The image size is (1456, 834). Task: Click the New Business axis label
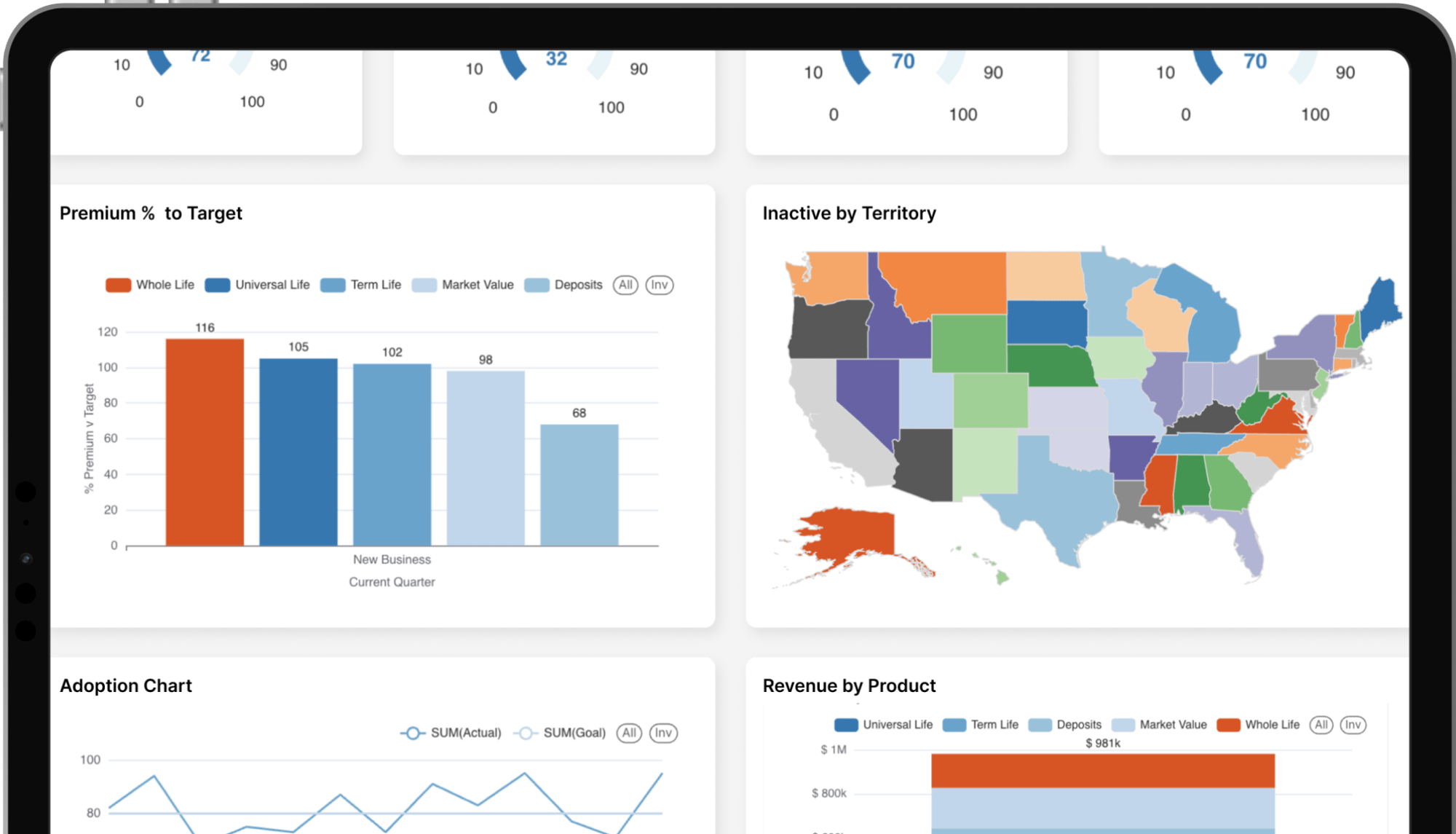392,559
